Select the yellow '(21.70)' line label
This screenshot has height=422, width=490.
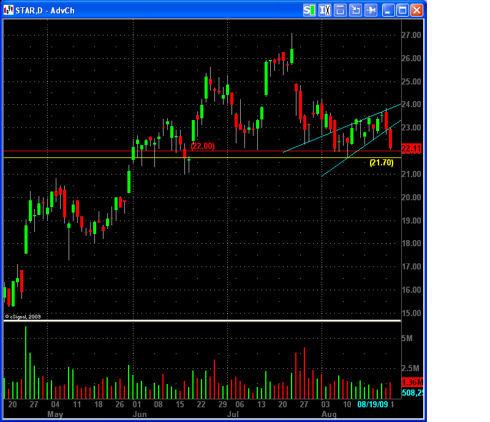(x=381, y=163)
